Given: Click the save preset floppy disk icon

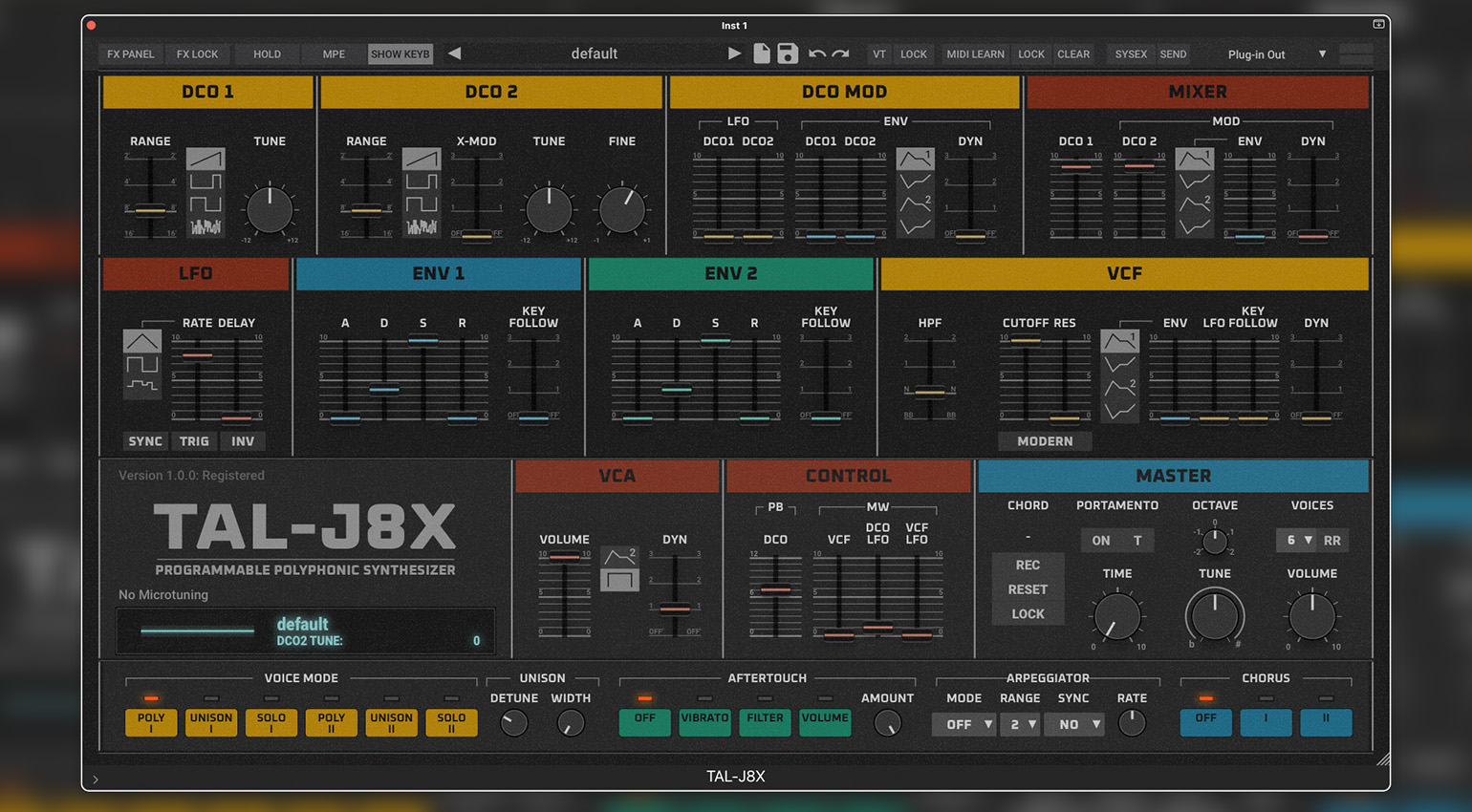Looking at the screenshot, I should click(788, 53).
